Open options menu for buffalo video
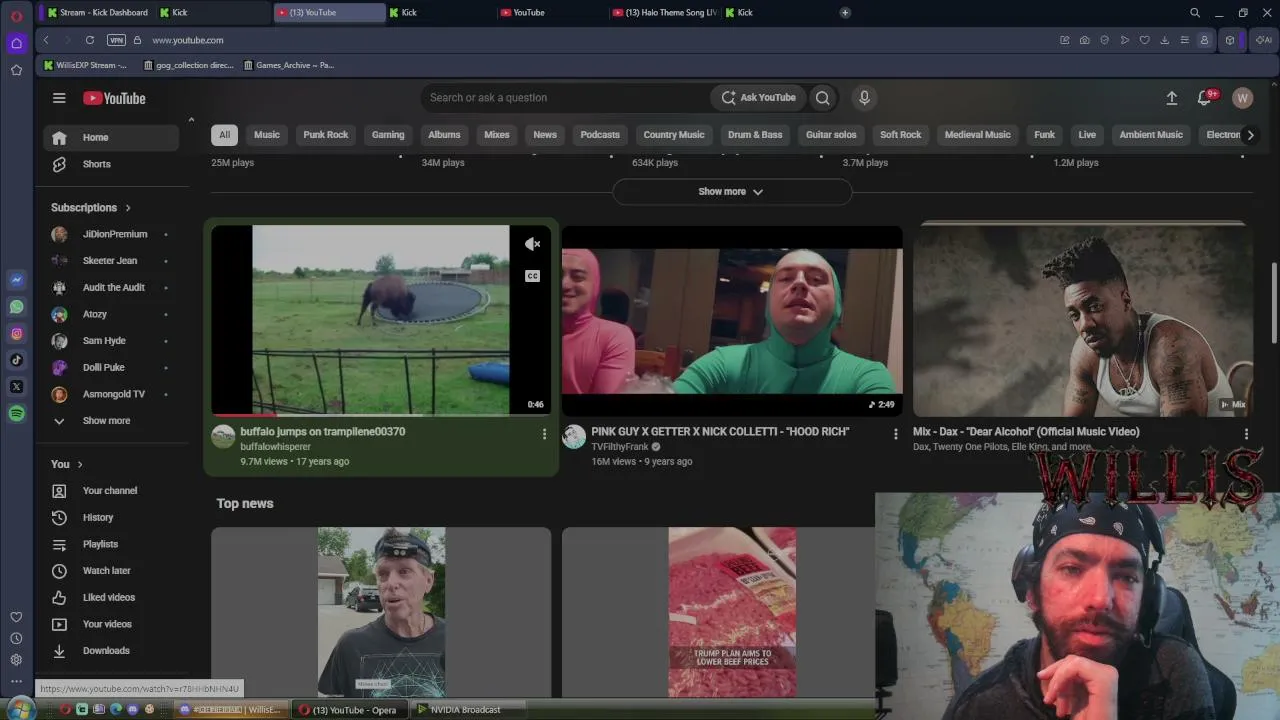 click(x=544, y=434)
